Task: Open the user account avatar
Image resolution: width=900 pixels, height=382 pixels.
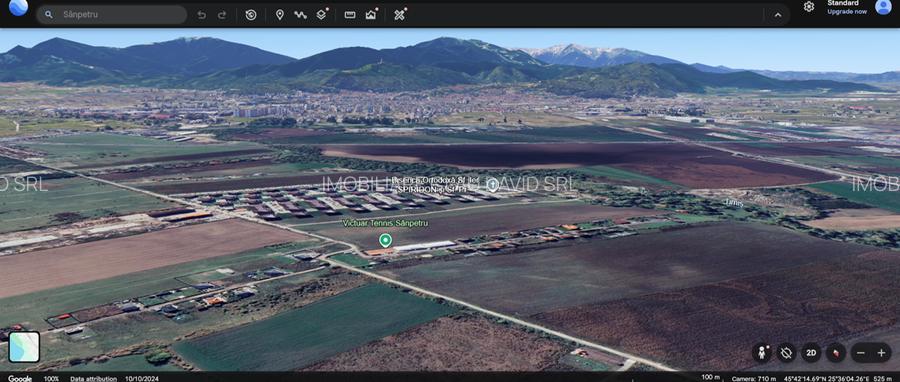Action: point(883,7)
